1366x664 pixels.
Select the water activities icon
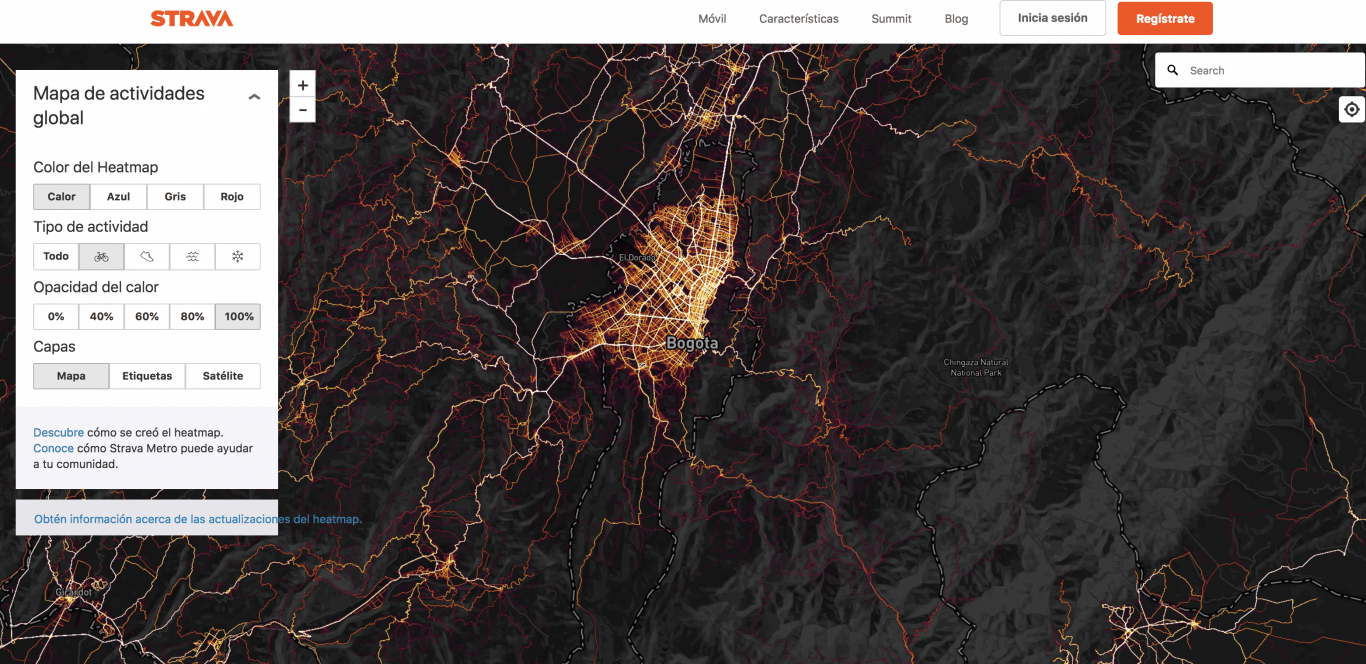pyautogui.click(x=192, y=257)
